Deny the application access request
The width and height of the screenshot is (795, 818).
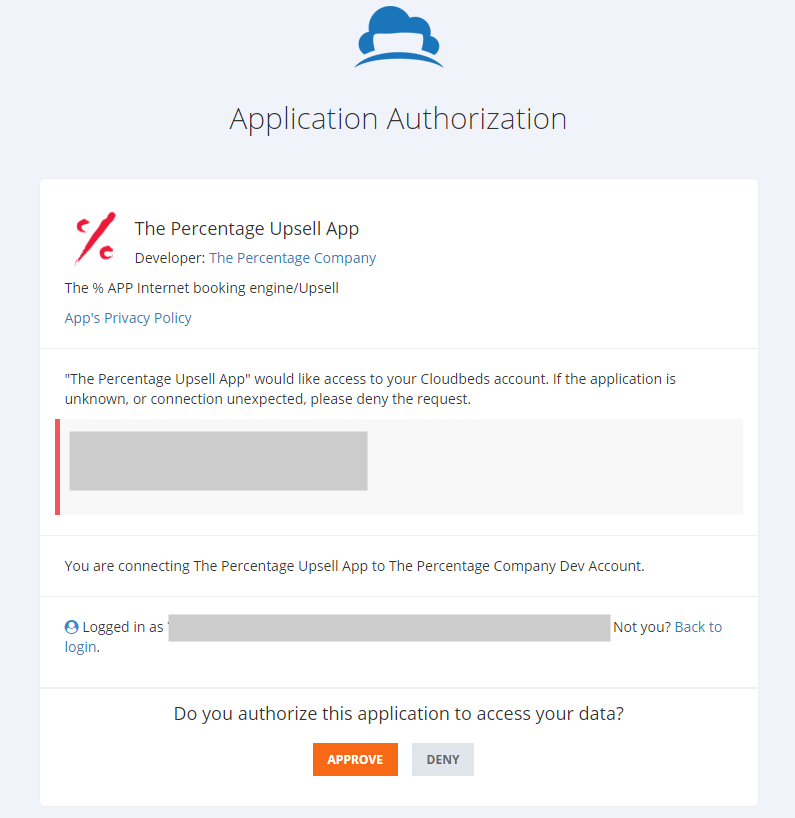click(443, 760)
